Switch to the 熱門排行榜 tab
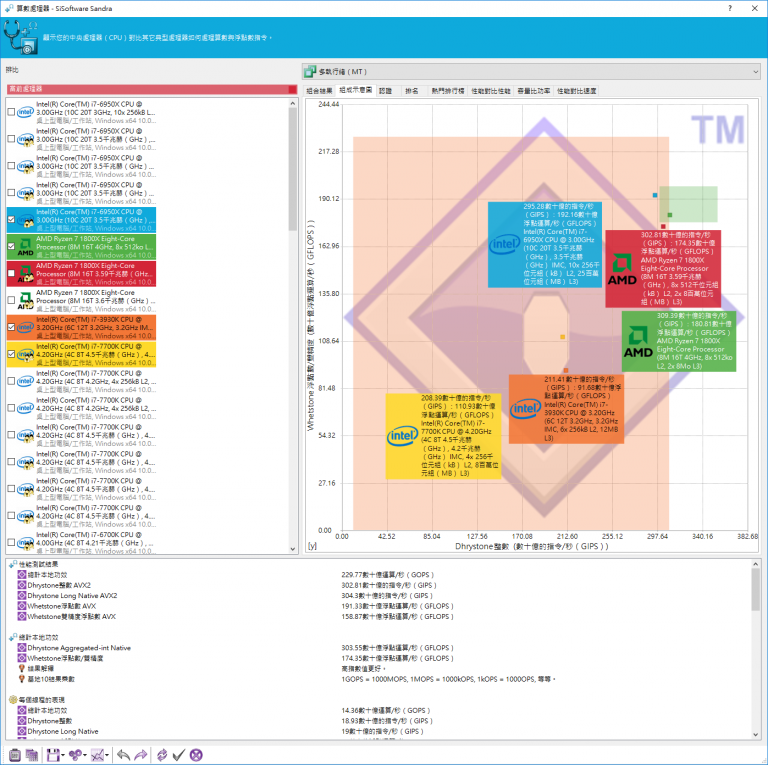 point(448,91)
